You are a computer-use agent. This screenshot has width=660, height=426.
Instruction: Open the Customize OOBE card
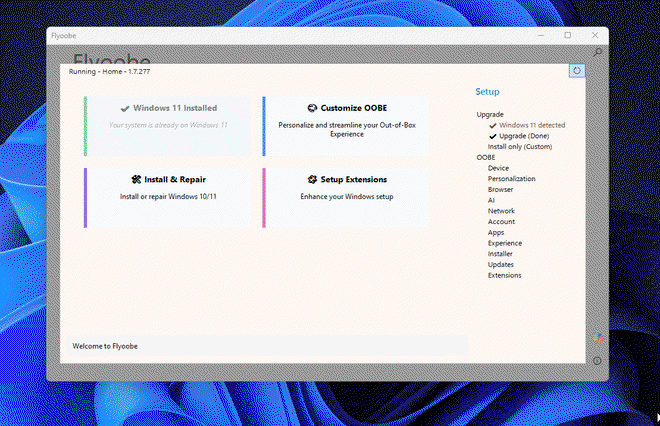(346, 126)
